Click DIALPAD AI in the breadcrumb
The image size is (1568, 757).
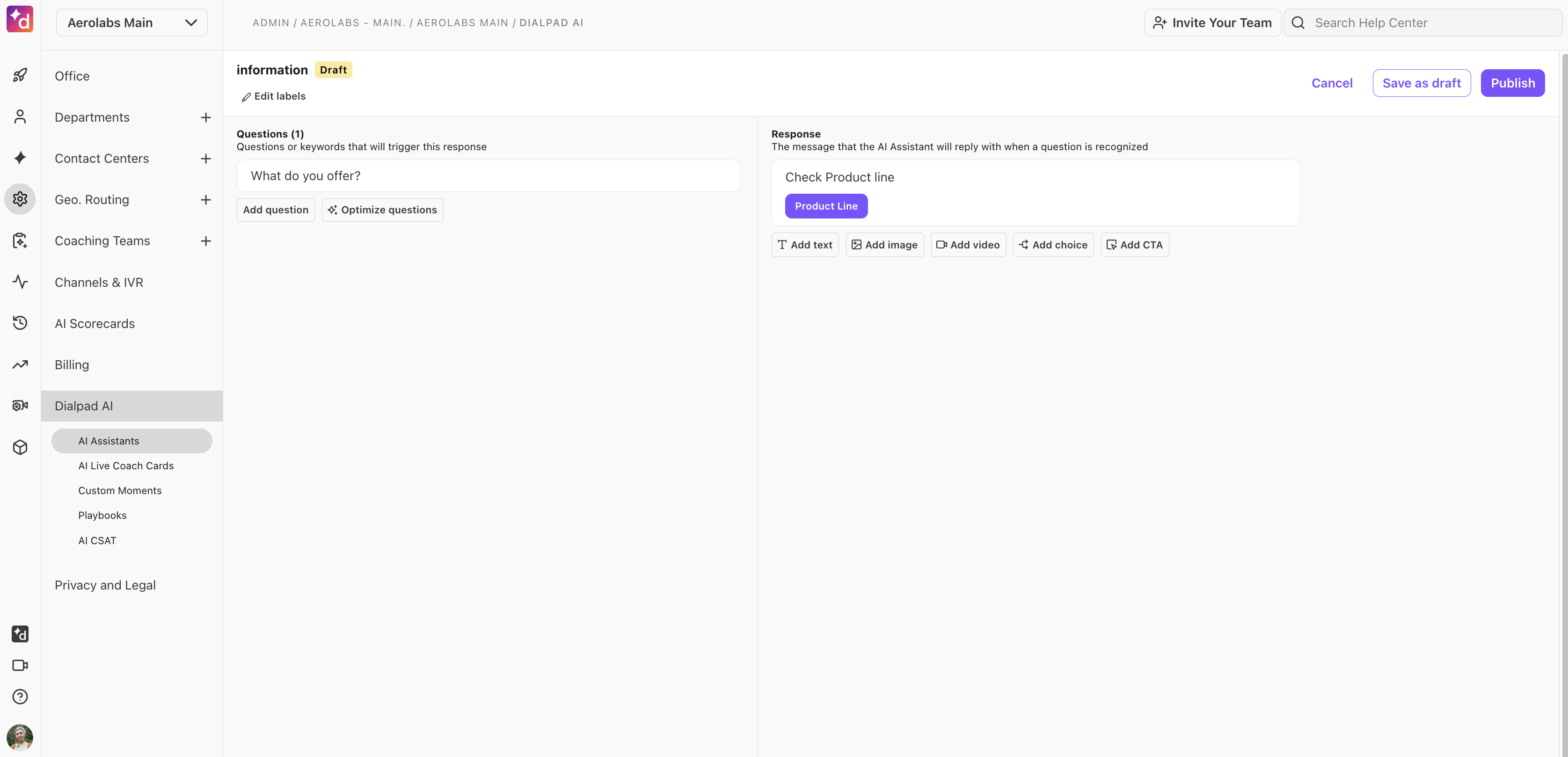click(552, 22)
